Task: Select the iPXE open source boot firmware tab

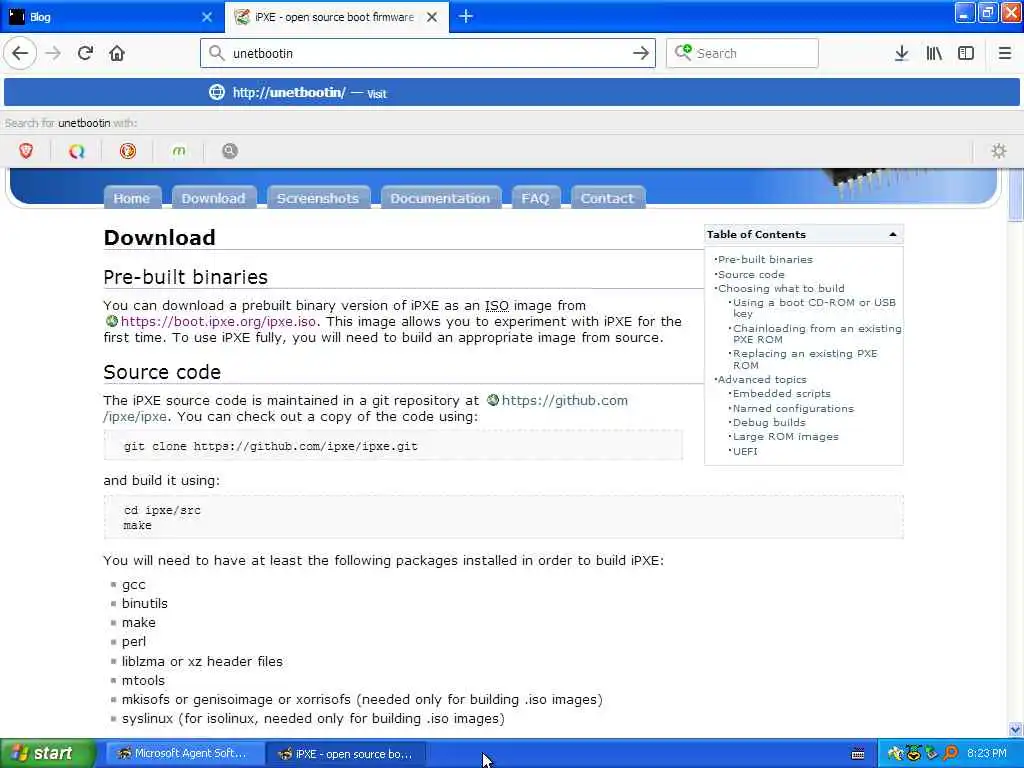Action: [337, 17]
